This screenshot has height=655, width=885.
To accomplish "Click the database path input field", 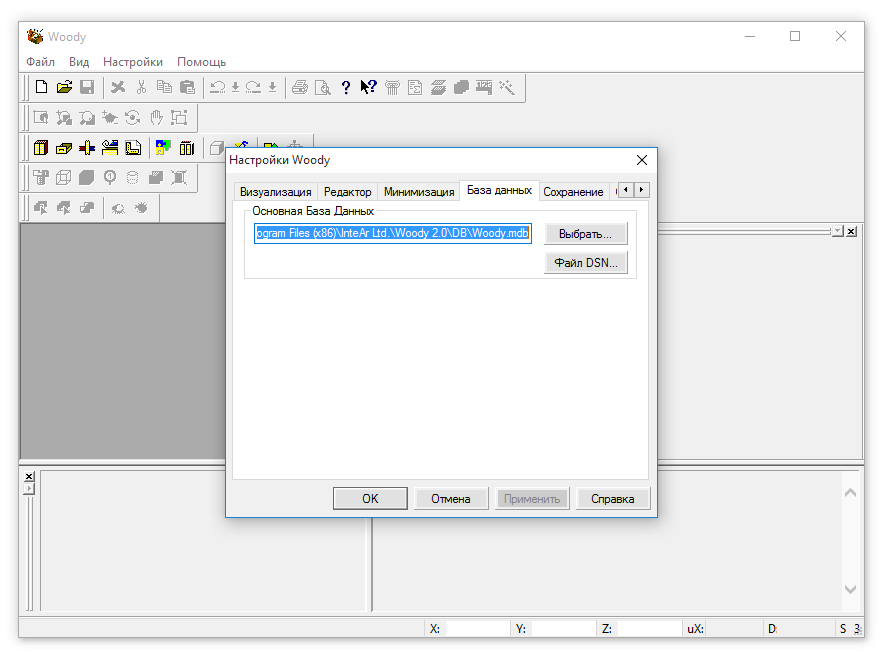I will [393, 233].
